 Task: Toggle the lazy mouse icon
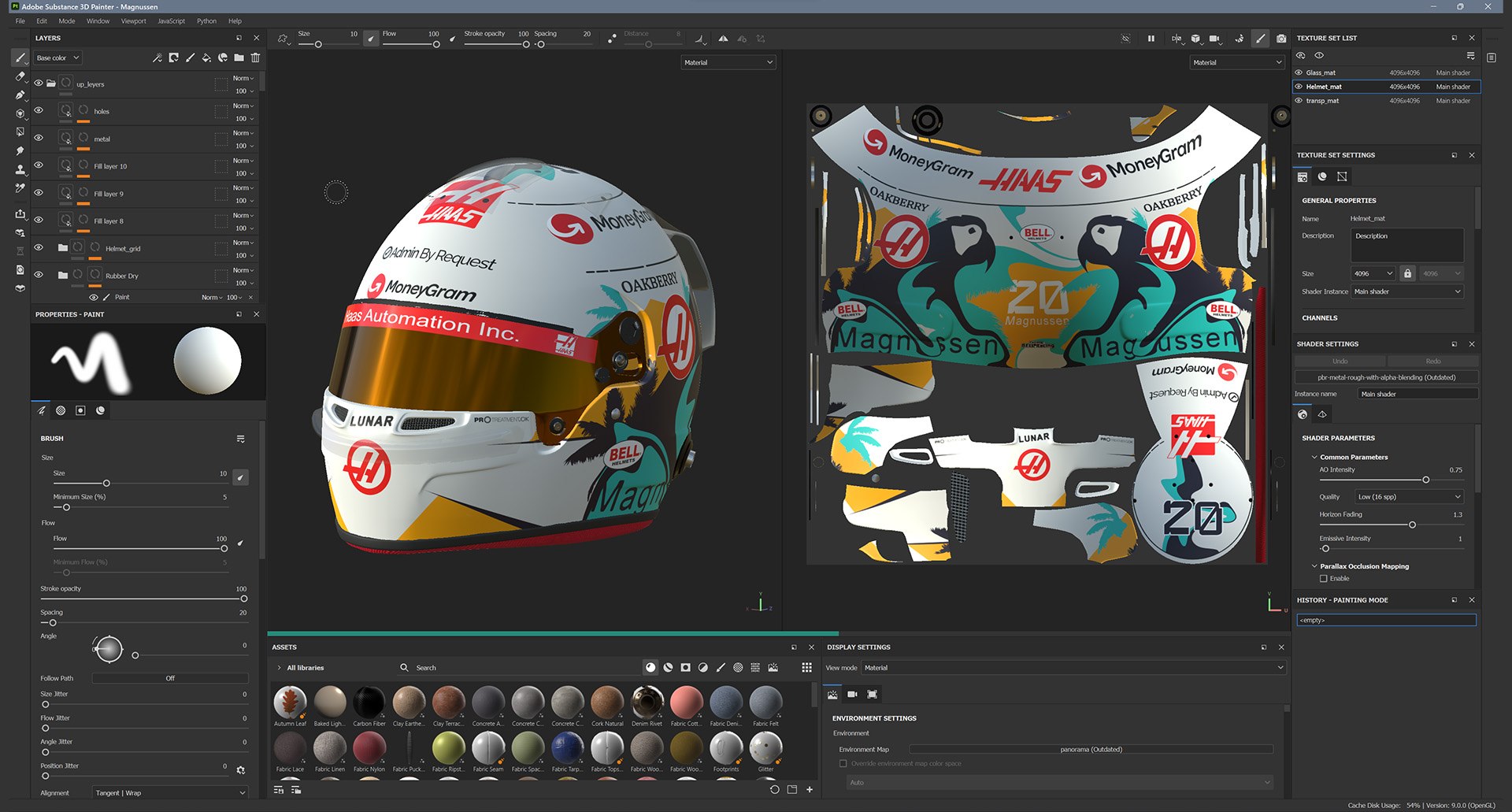point(612,38)
